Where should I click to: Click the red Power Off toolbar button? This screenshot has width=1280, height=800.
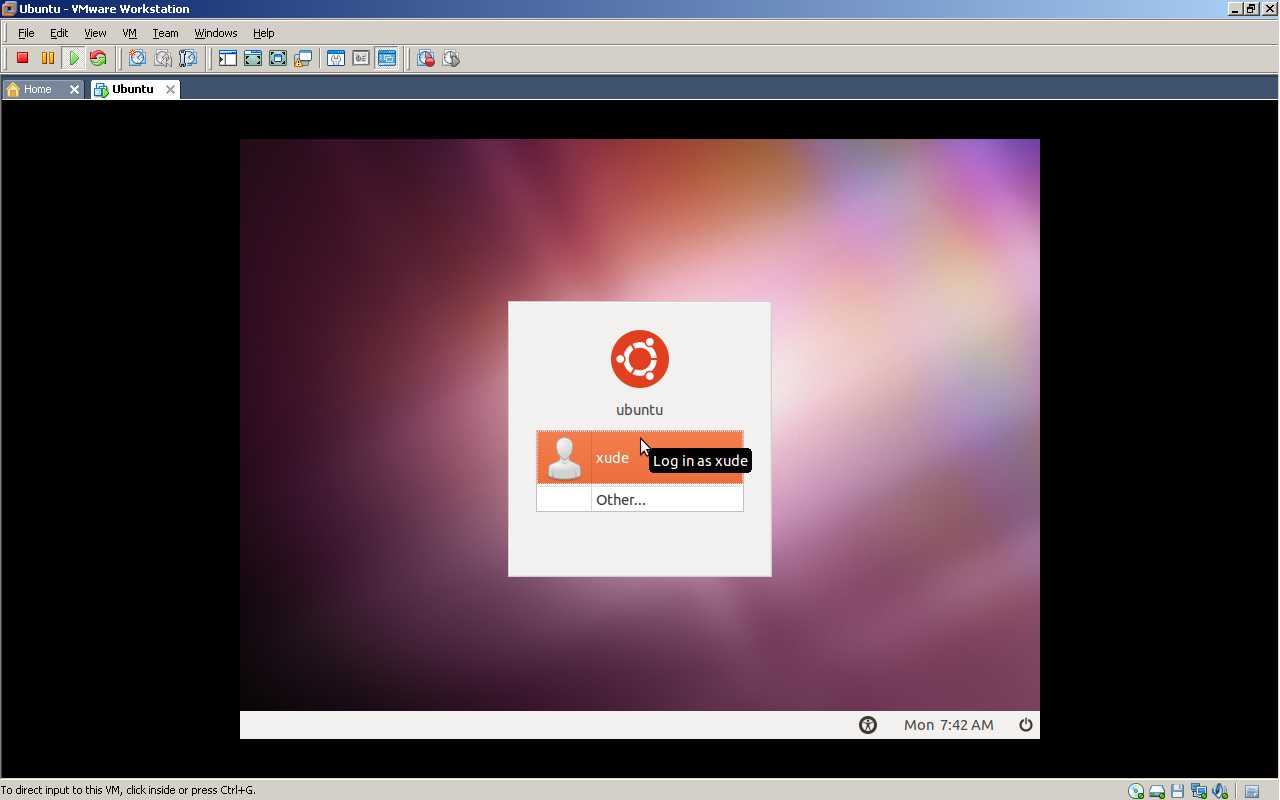[22, 59]
